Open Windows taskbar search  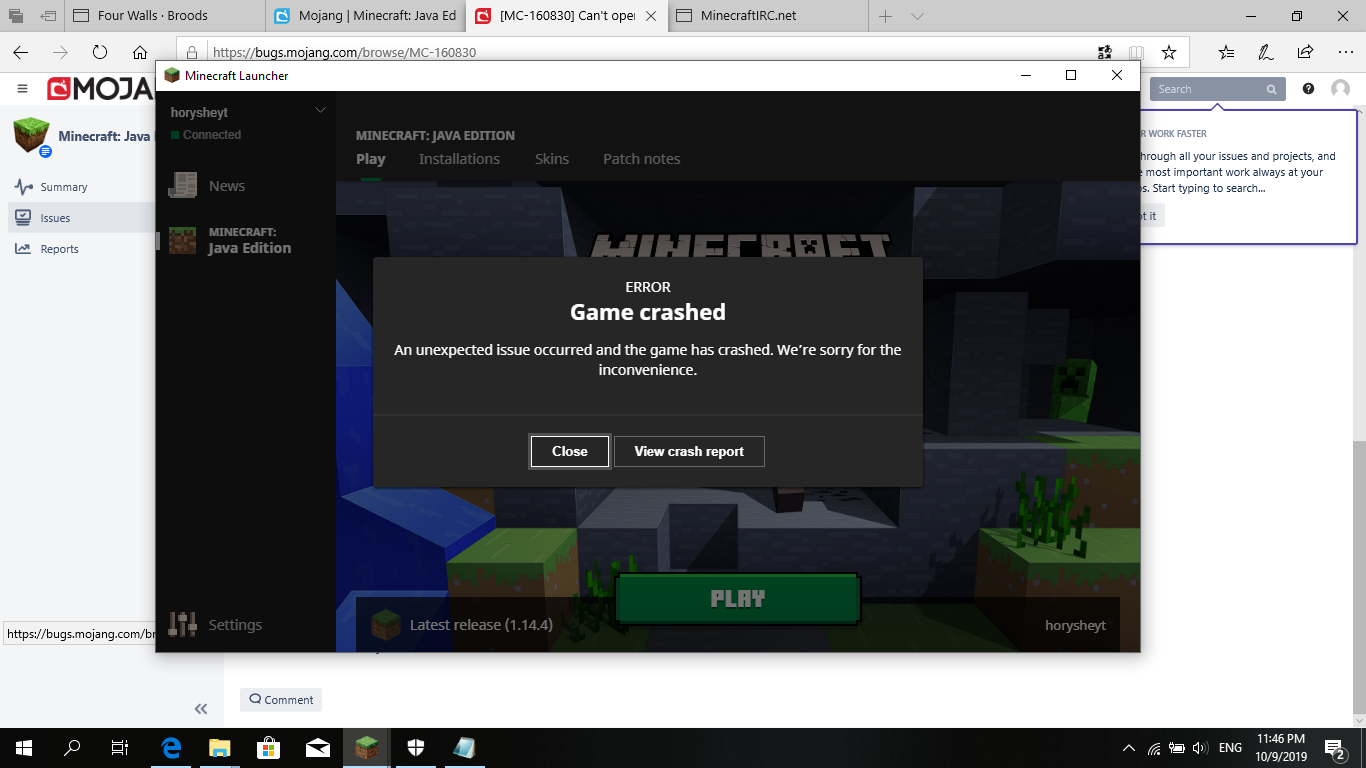(x=72, y=748)
